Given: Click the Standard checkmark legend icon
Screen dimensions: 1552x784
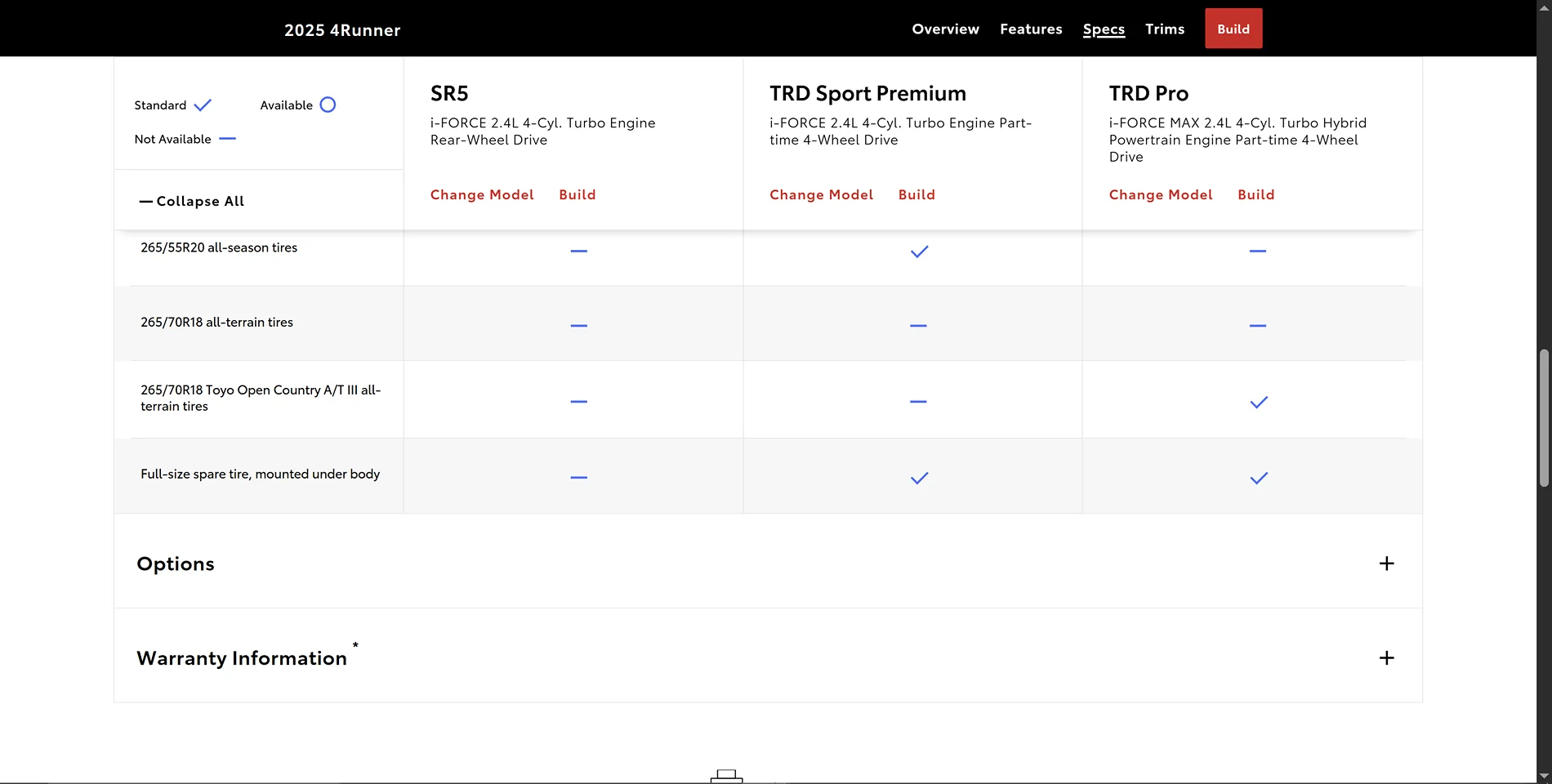Looking at the screenshot, I should [201, 105].
